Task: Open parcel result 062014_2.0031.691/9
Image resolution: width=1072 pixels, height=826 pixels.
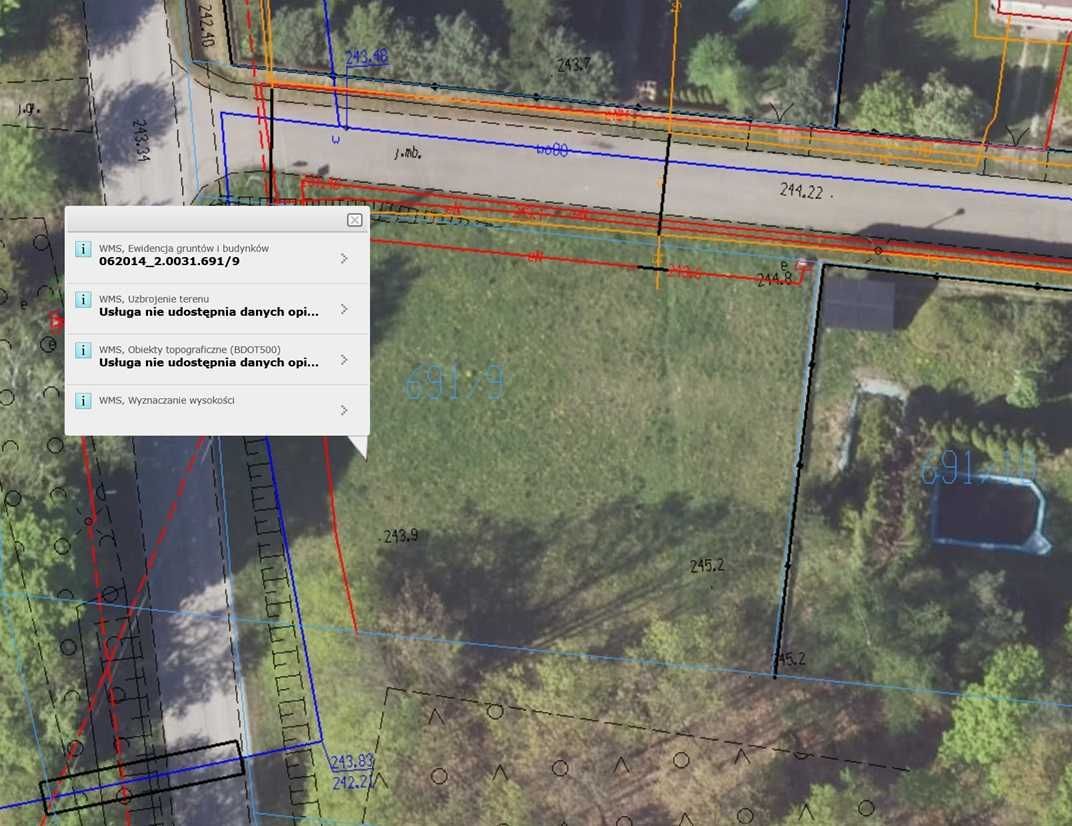Action: coord(169,261)
